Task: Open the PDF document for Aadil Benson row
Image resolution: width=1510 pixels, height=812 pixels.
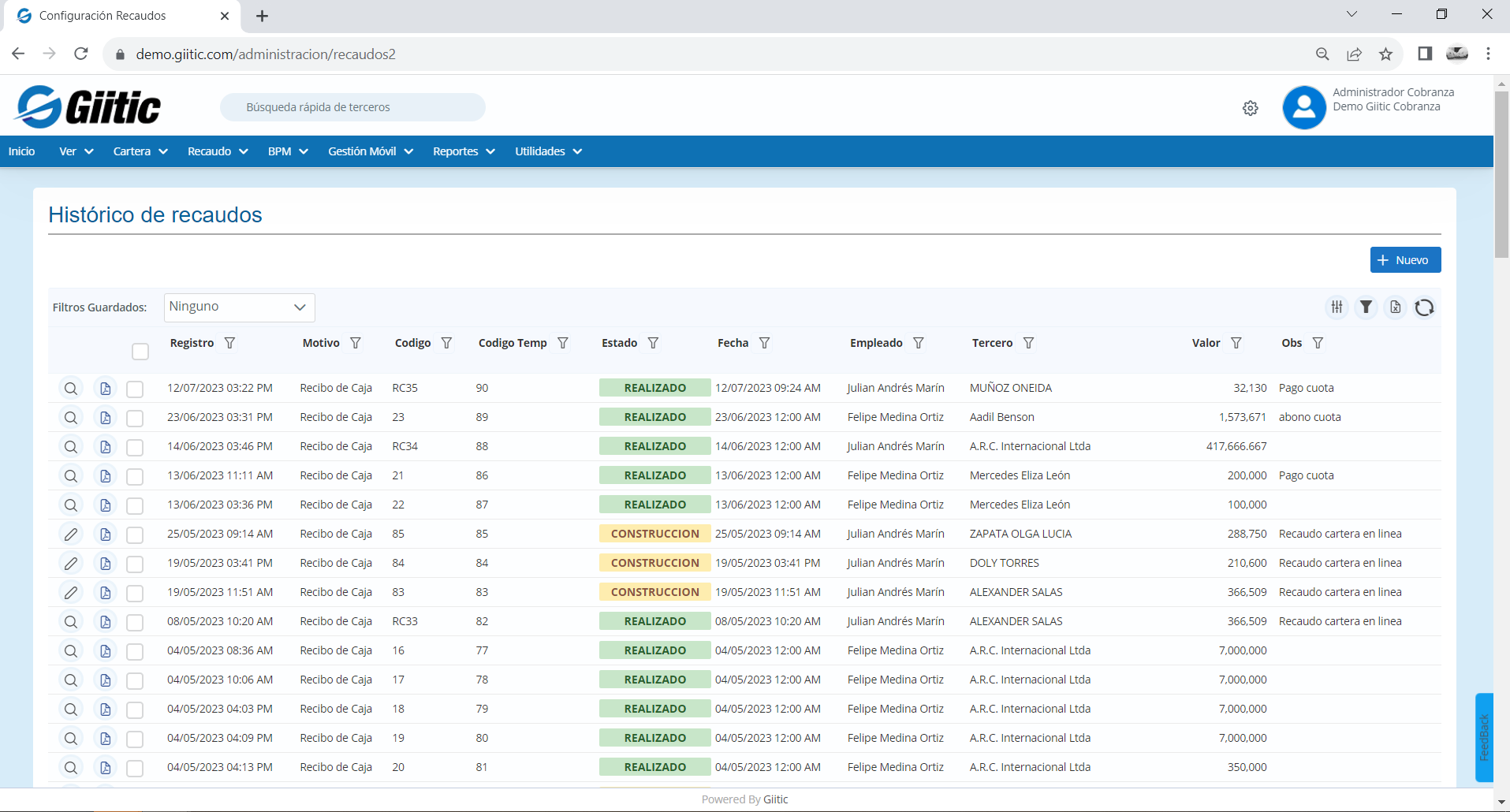Action: tap(105, 418)
